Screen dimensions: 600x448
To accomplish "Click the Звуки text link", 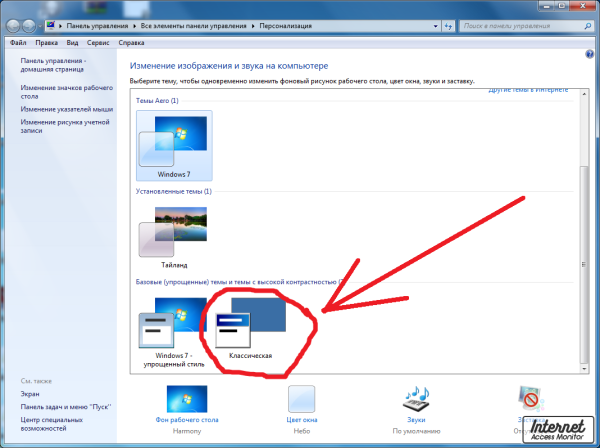I will [416, 420].
